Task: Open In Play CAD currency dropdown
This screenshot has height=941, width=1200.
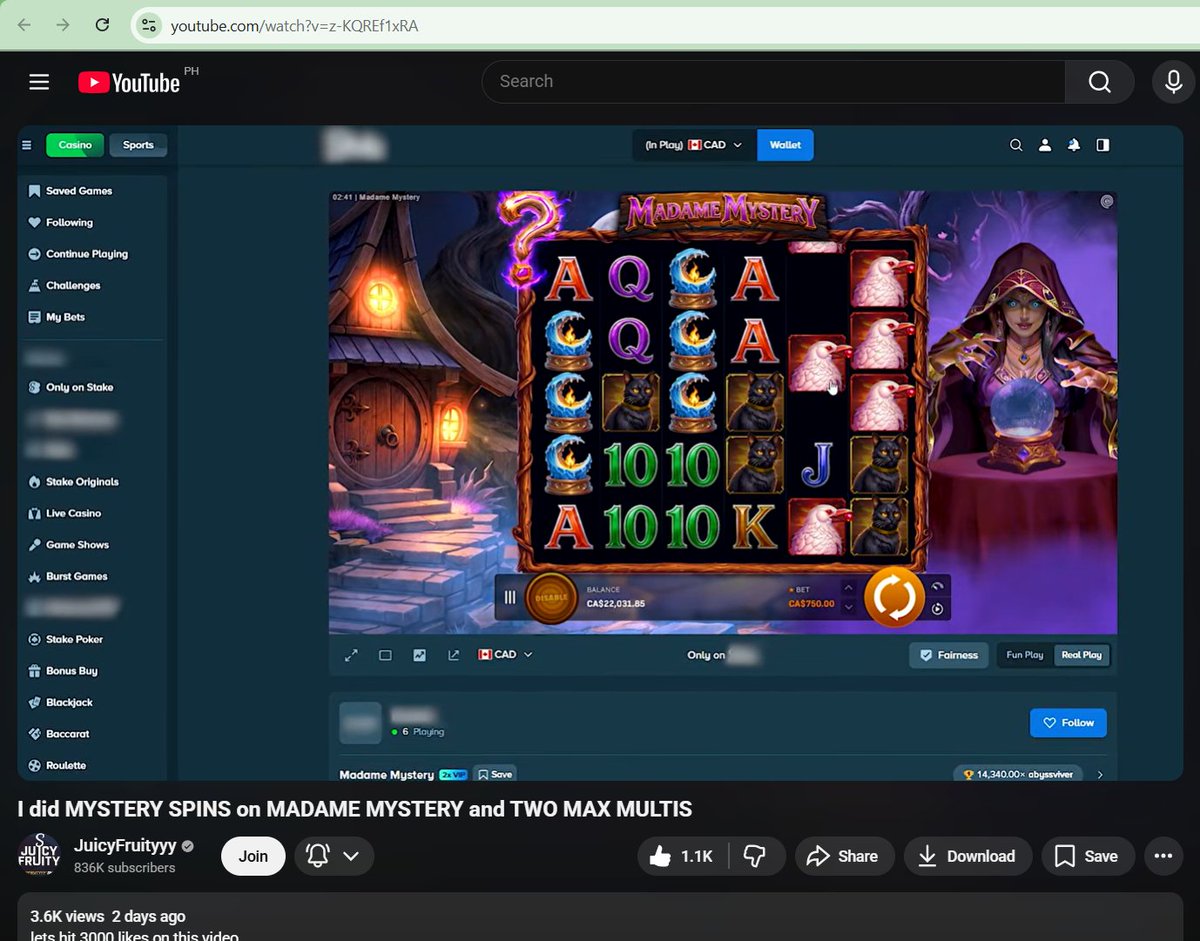Action: (x=695, y=145)
